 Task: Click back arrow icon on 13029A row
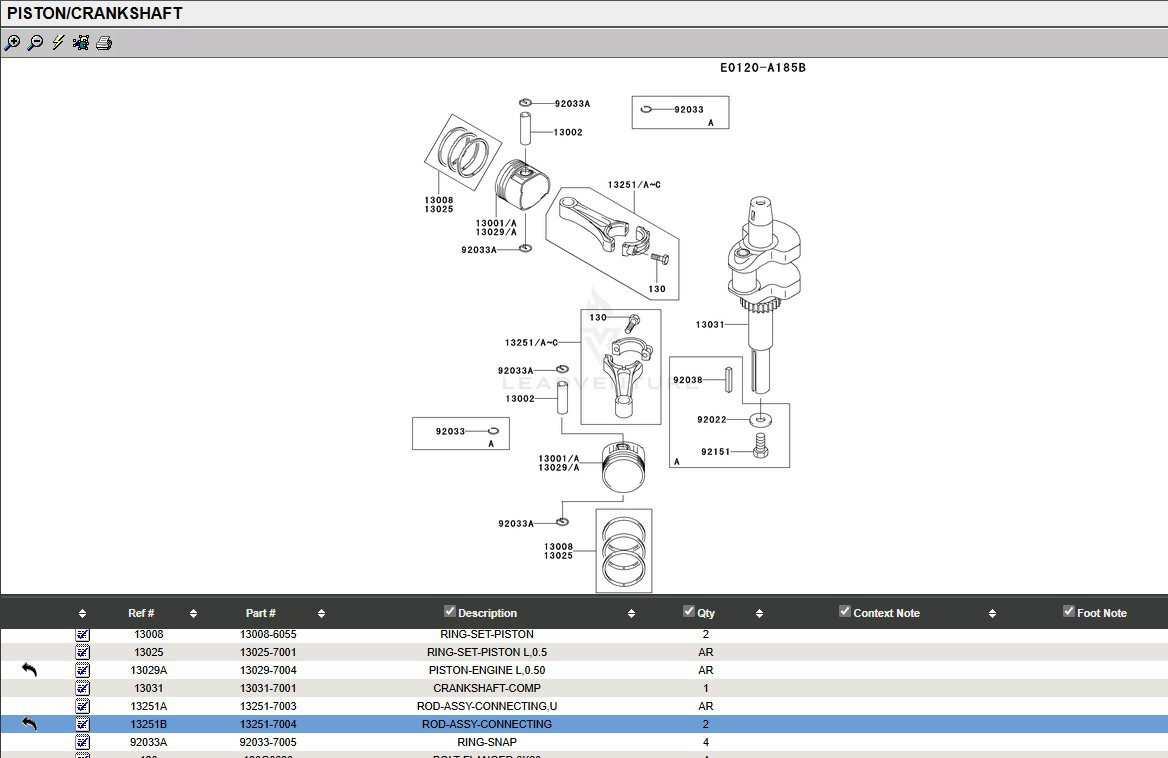(29, 670)
